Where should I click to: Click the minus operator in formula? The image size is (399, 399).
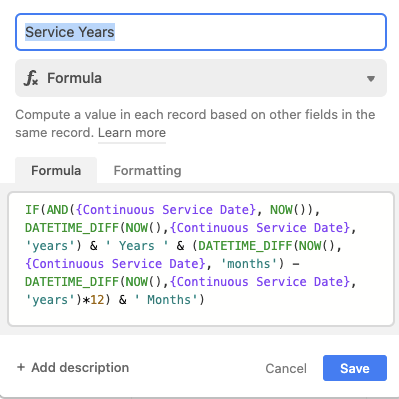(296, 264)
